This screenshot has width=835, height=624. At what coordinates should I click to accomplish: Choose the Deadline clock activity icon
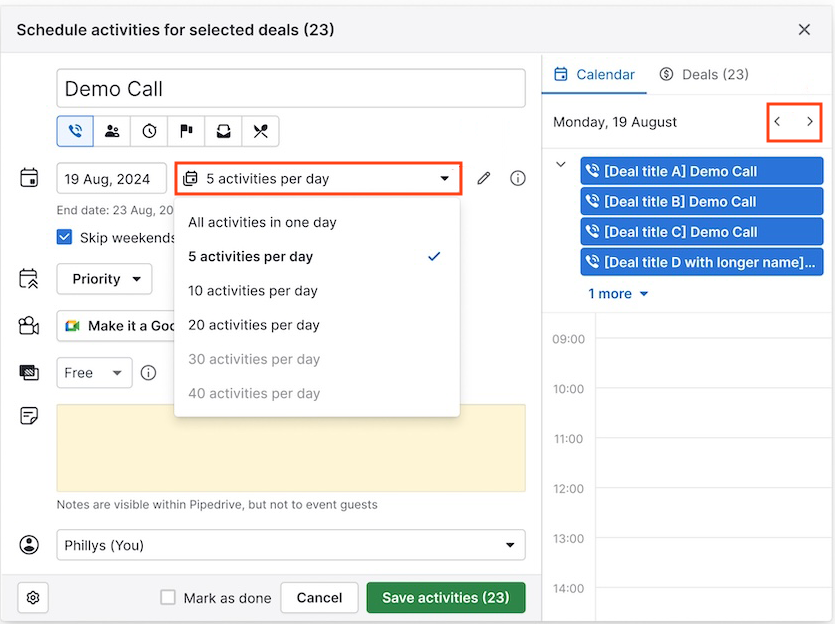148,131
